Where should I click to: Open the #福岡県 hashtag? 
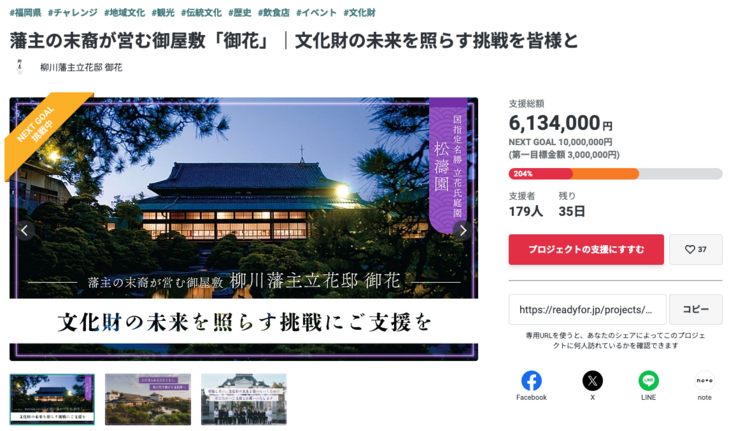coord(25,13)
